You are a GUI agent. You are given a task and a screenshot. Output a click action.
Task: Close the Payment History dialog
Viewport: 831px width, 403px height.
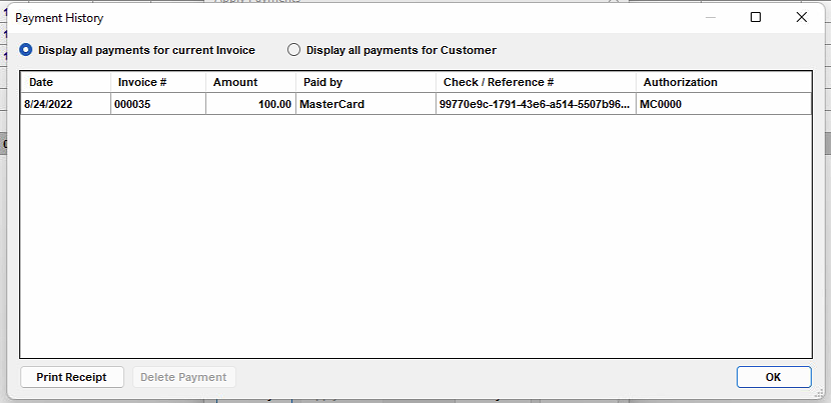(x=801, y=17)
